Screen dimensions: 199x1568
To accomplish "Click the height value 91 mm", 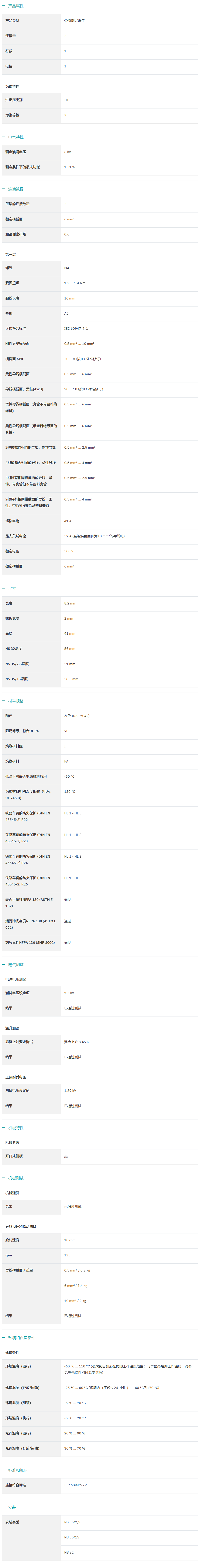I will coord(70,634).
